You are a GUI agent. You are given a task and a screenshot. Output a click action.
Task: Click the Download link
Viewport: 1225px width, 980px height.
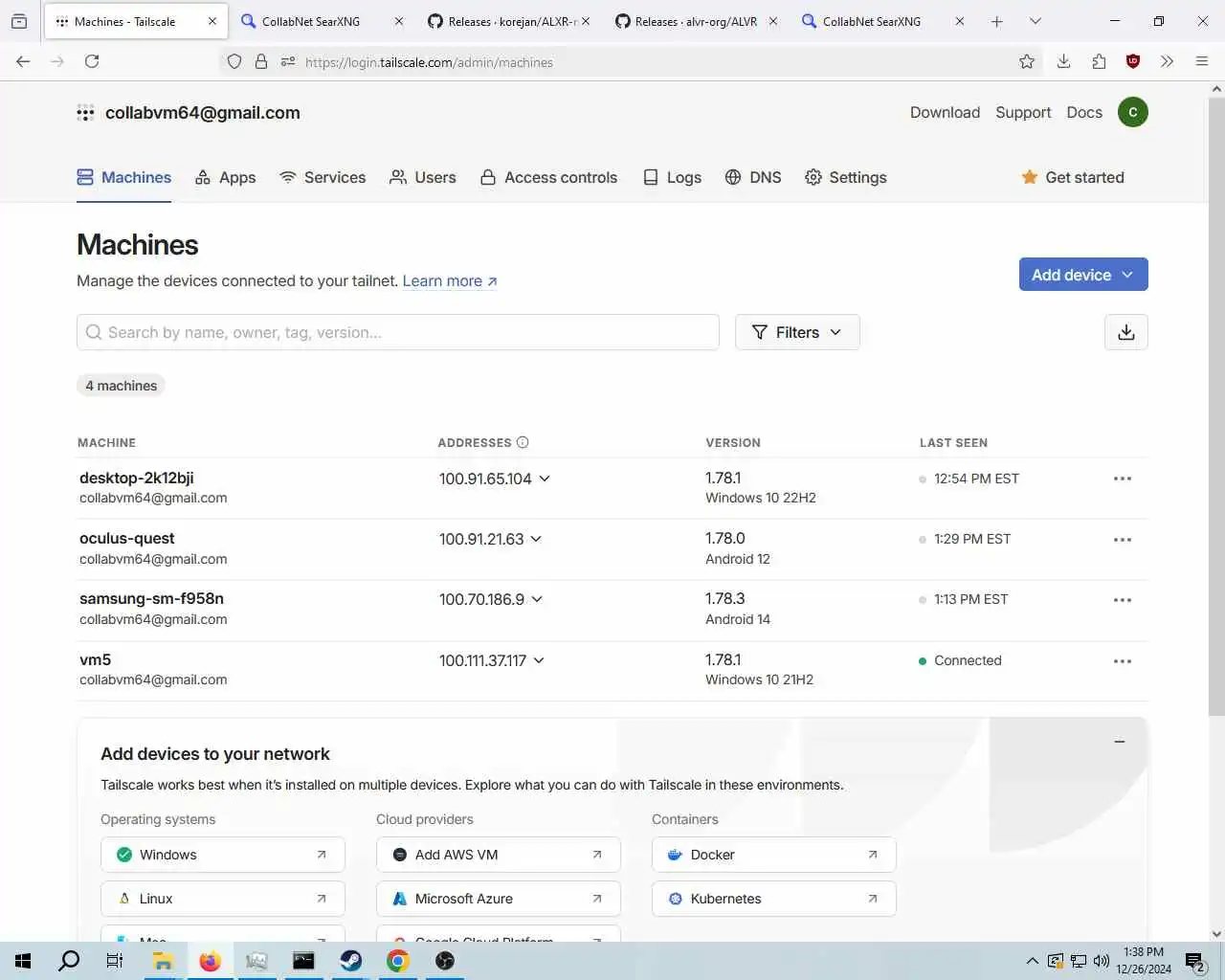[x=945, y=112]
